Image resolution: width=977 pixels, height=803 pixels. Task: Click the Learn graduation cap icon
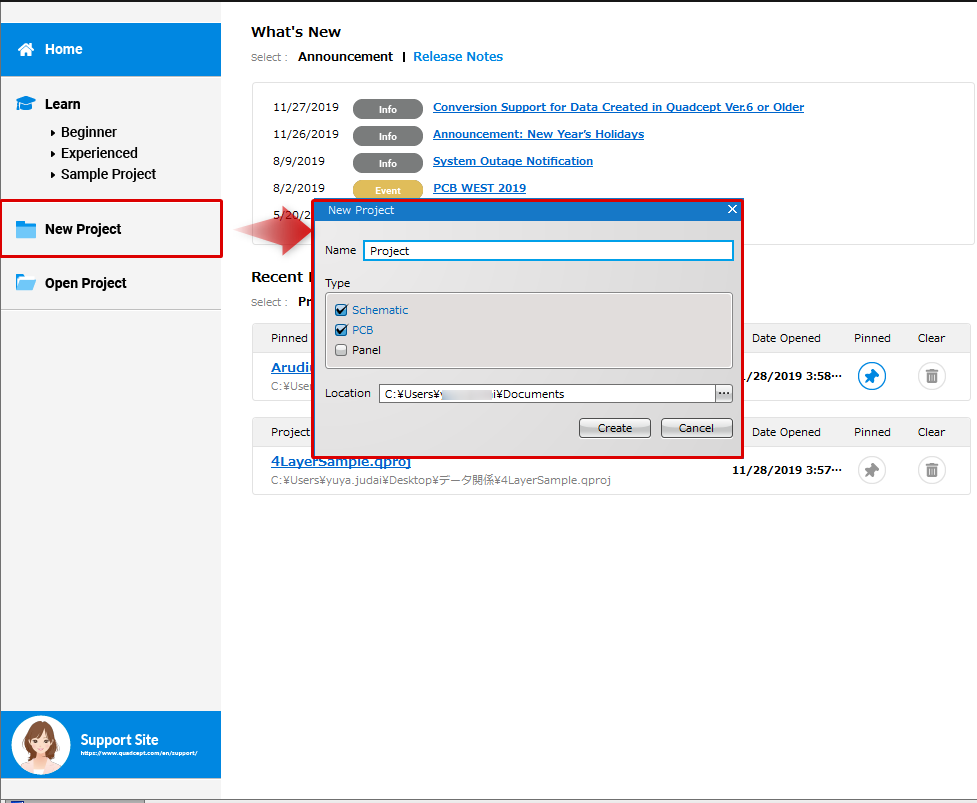[x=26, y=104]
